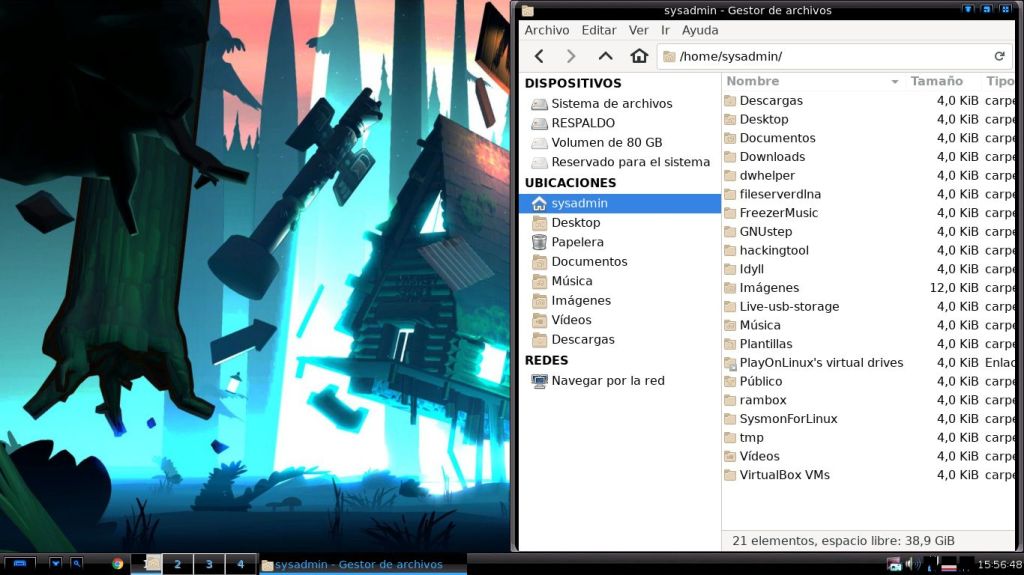Image resolution: width=1024 pixels, height=575 pixels.
Task: Open the Ver menu
Action: coord(638,30)
